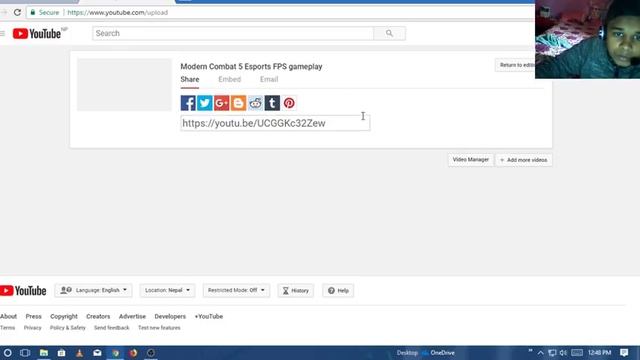Click the youtu.be share link field

[275, 123]
